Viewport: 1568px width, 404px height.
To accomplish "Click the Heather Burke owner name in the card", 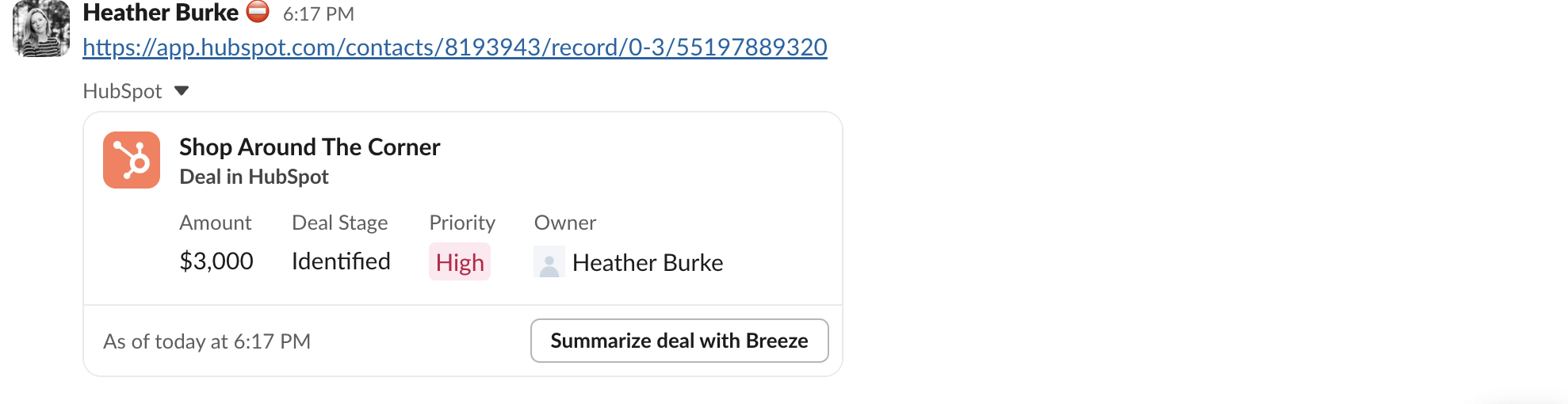I will point(647,263).
